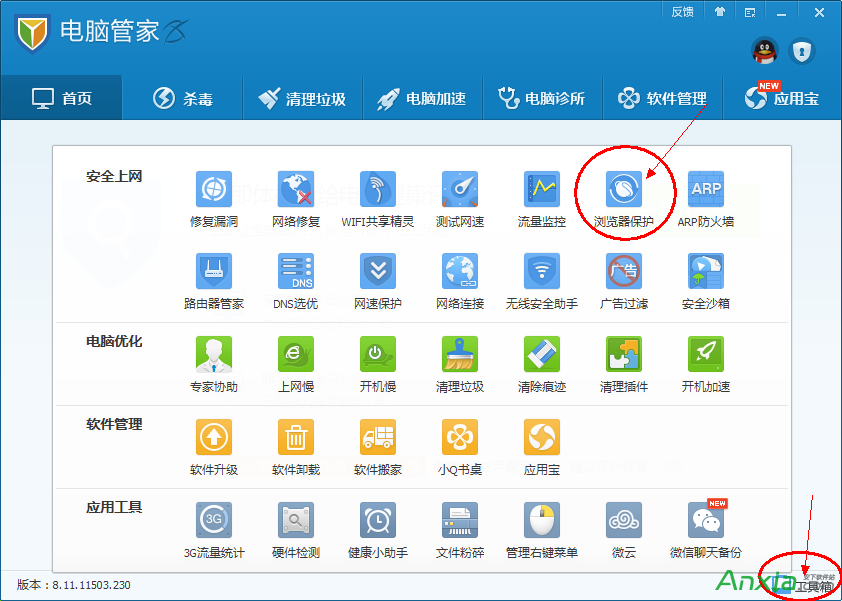Image resolution: width=842 pixels, height=601 pixels.
Task: Open the 应用宝 tab marked NEW
Action: [x=782, y=98]
